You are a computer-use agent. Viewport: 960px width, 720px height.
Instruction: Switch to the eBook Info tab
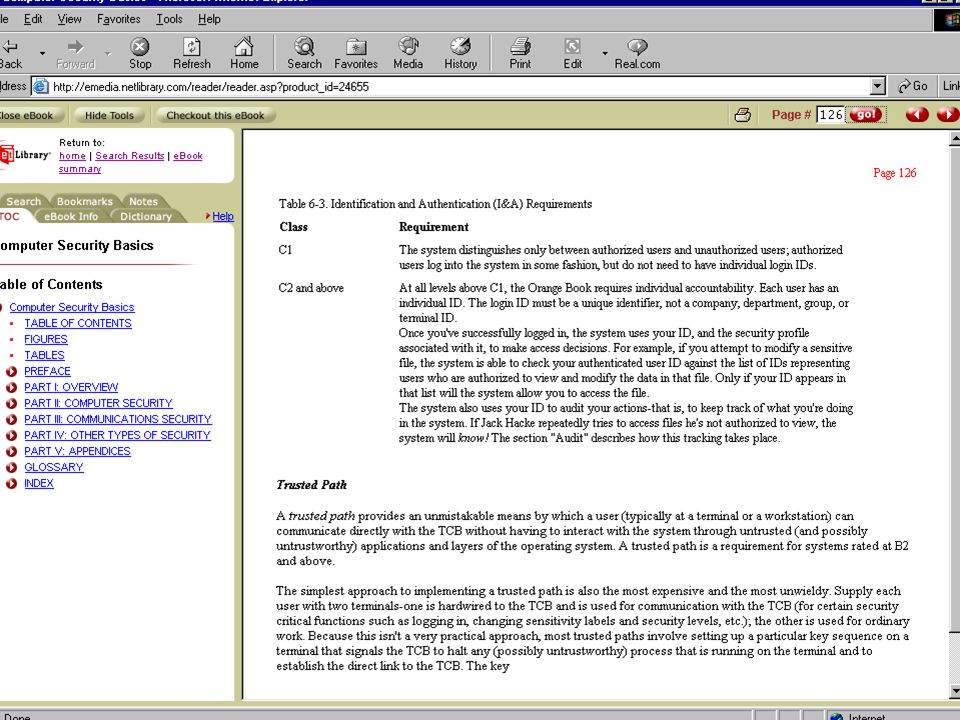pos(70,216)
